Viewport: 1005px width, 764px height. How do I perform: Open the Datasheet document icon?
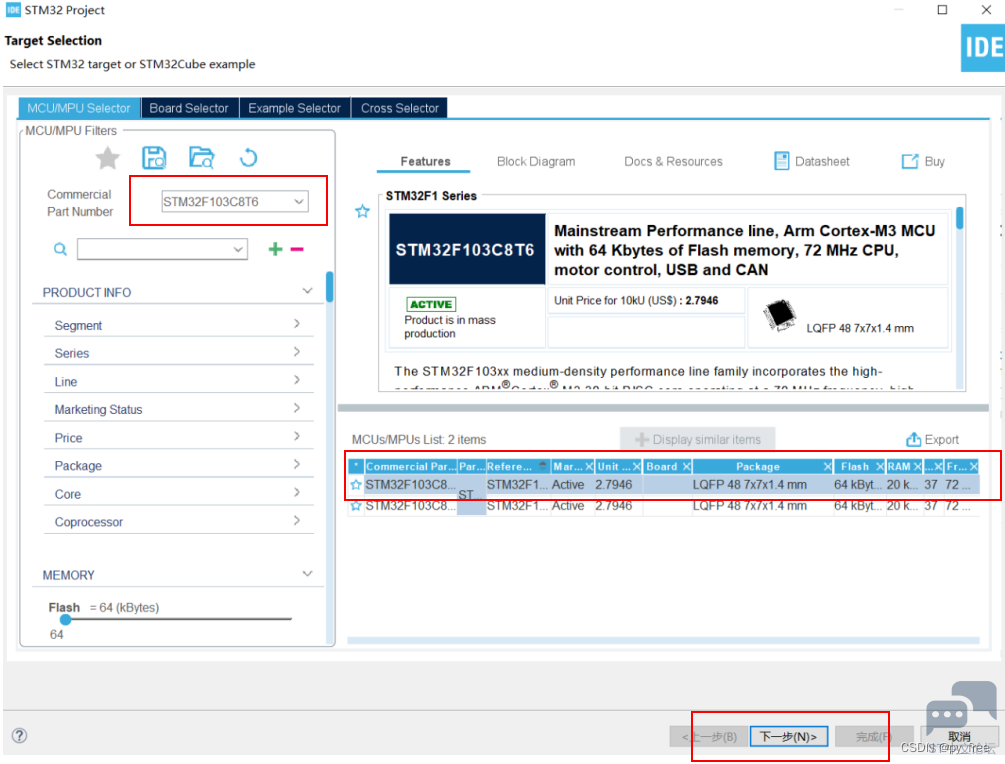(x=782, y=161)
